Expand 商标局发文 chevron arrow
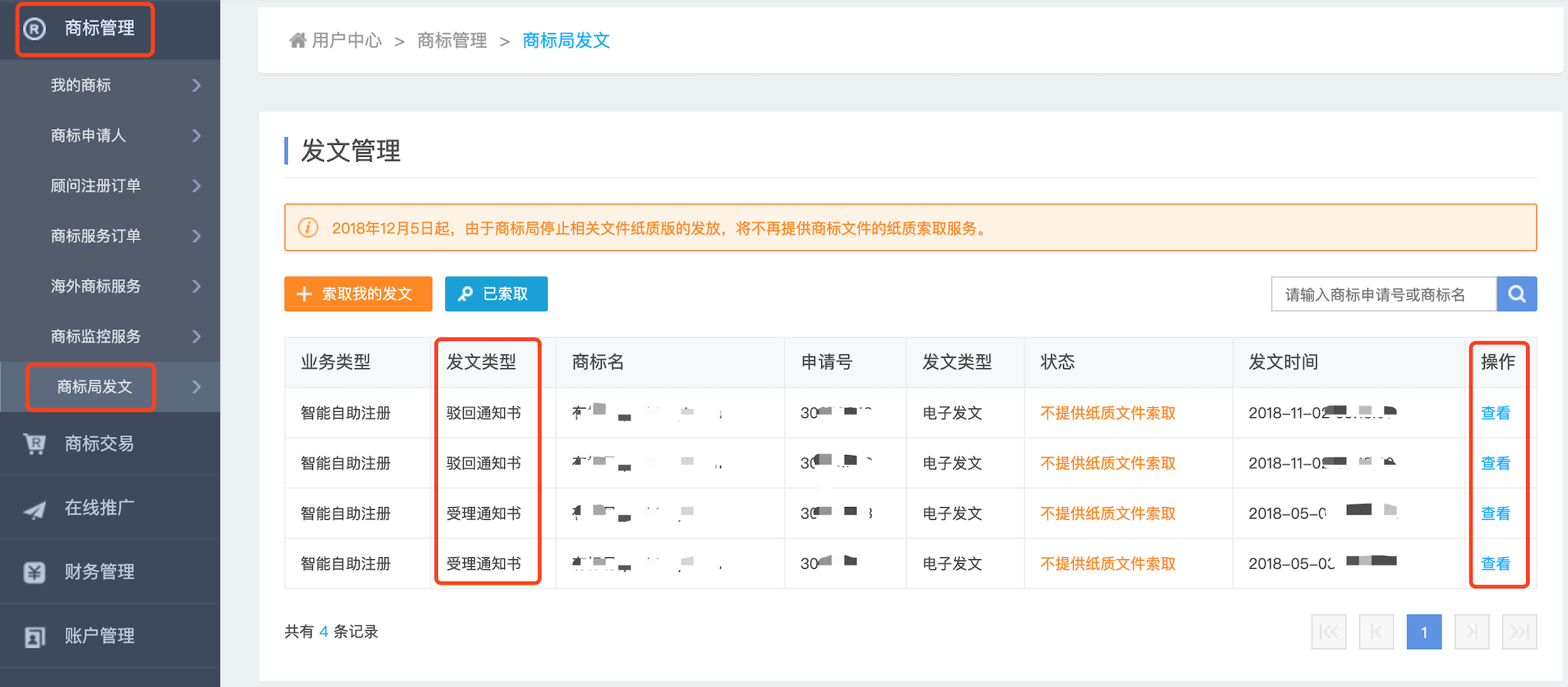The height and width of the screenshot is (687, 1568). [x=197, y=387]
